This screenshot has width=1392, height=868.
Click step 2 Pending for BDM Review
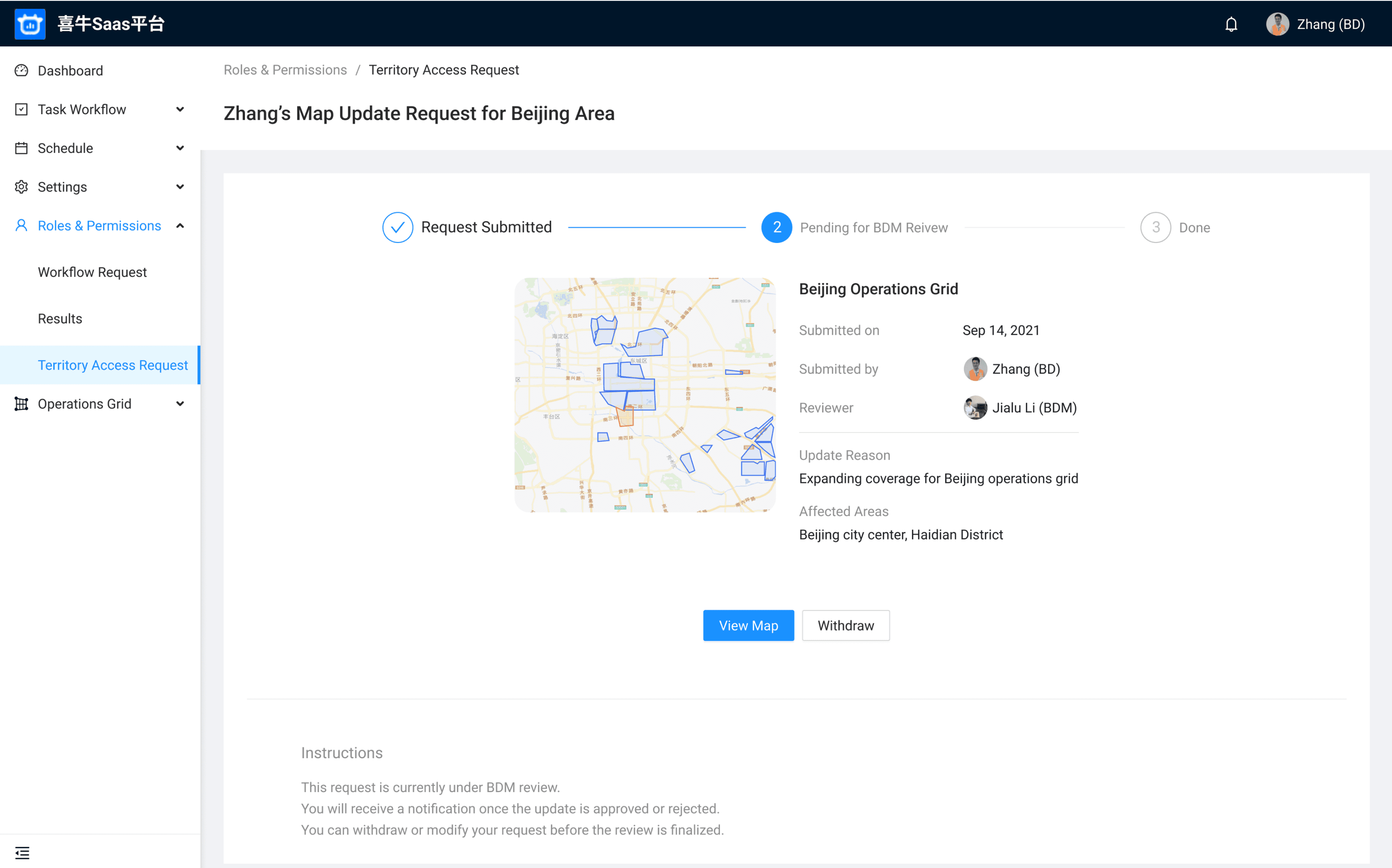(776, 227)
